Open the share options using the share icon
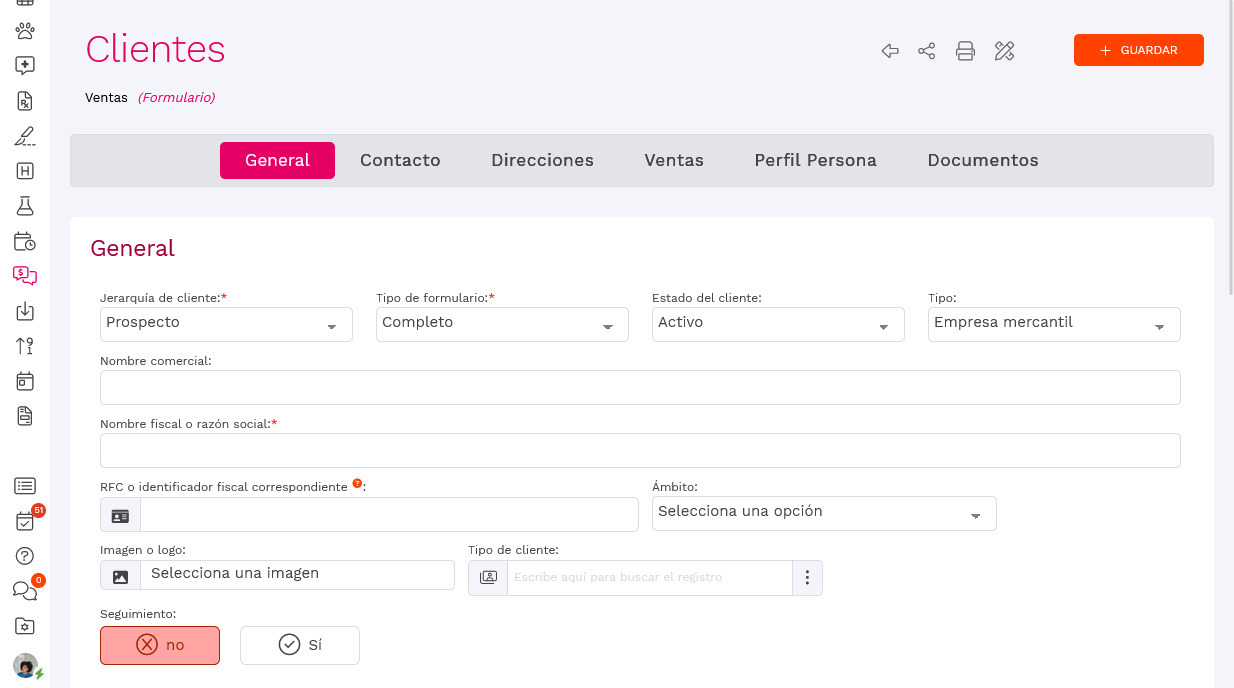The height and width of the screenshot is (688, 1234). (x=926, y=50)
